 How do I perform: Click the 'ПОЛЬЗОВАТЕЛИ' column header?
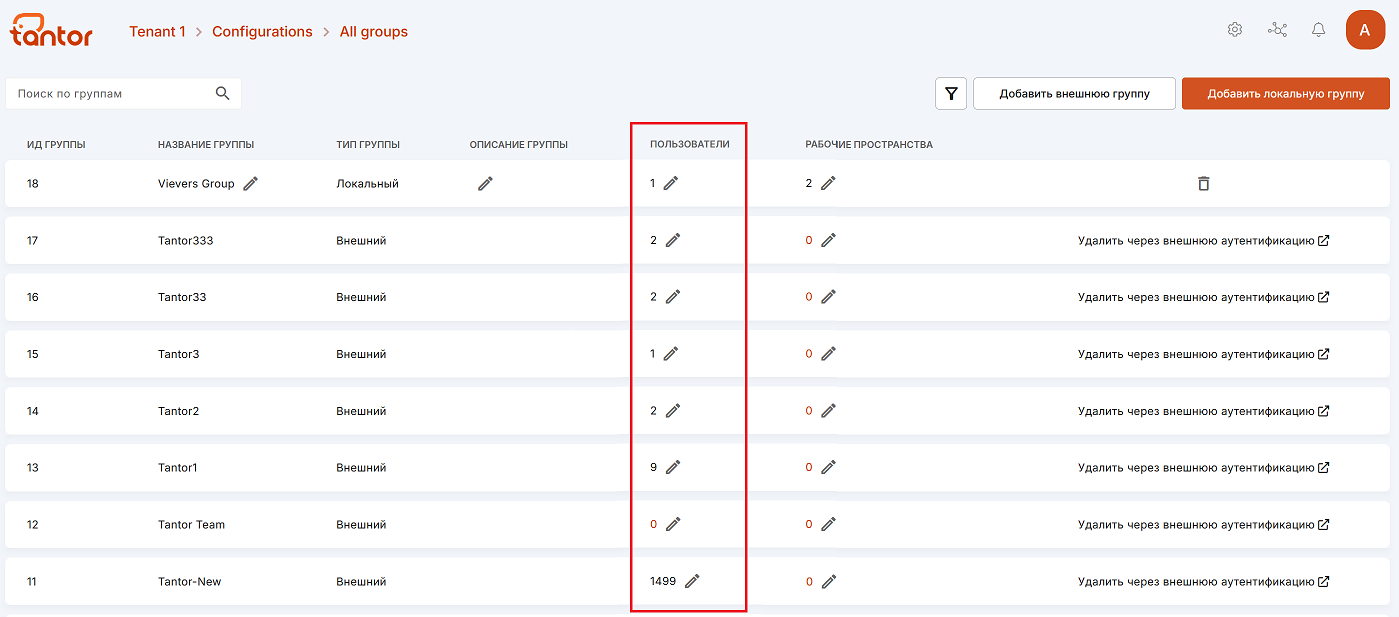(x=690, y=145)
